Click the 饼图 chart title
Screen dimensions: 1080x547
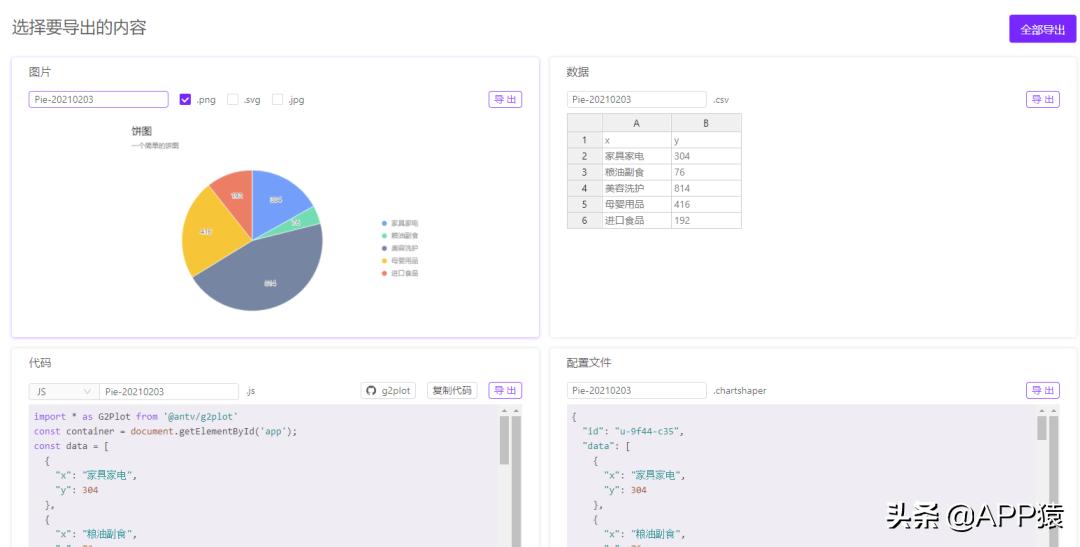click(142, 131)
